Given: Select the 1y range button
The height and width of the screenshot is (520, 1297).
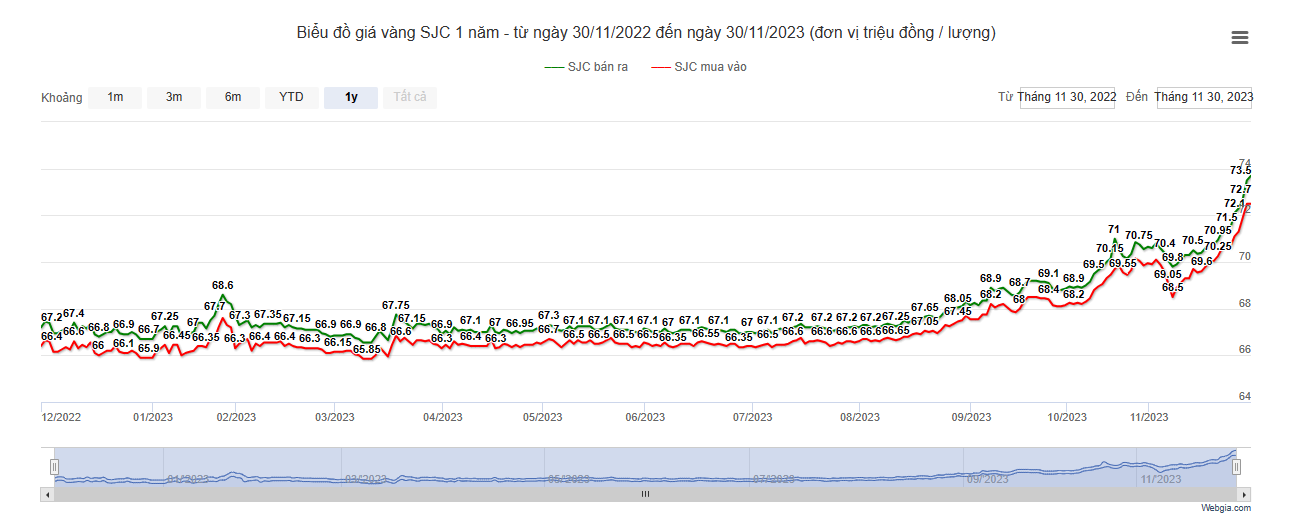Looking at the screenshot, I should point(351,97).
